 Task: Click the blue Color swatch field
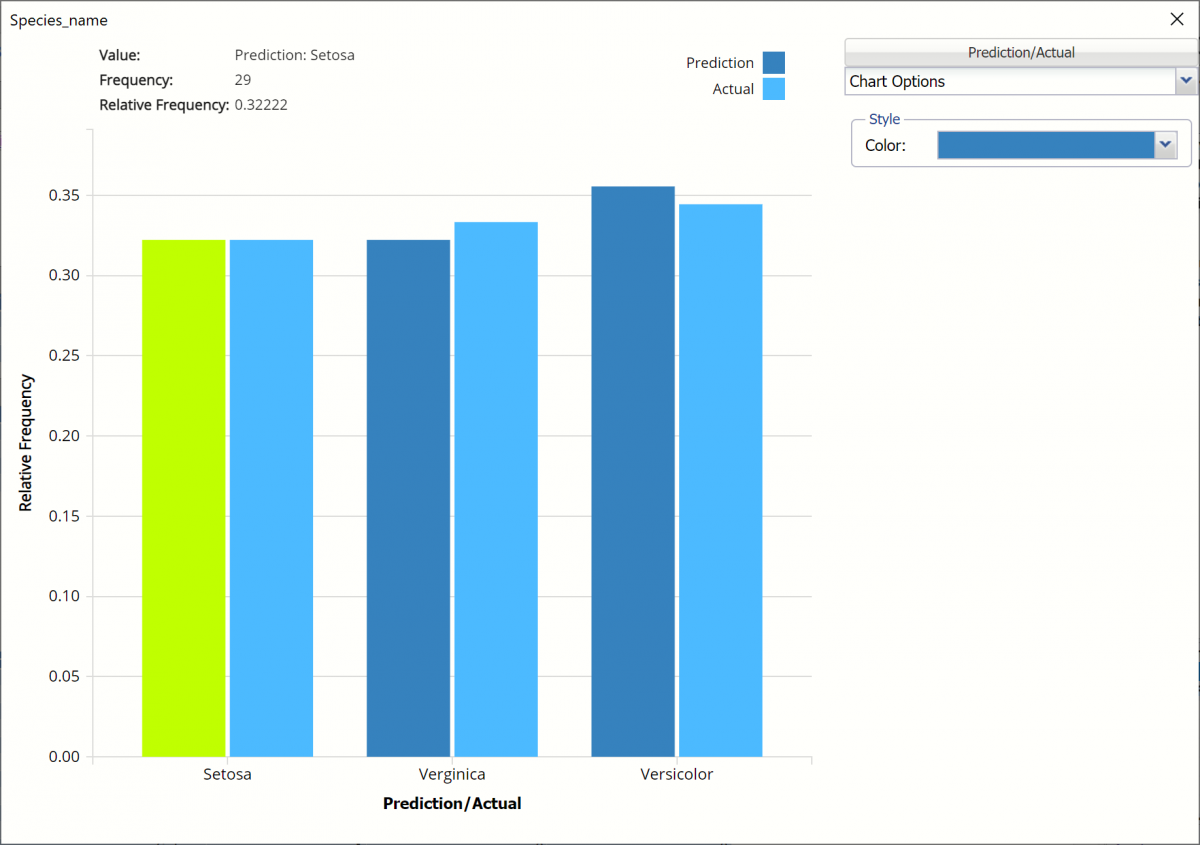[1045, 145]
